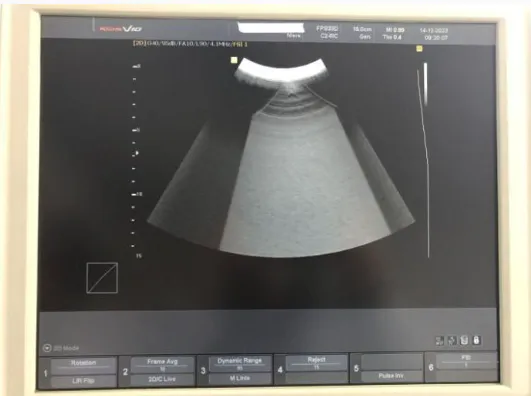This screenshot has height=396, width=531.
Task: Click the focal position arrow on the depth scale
Action: point(136,153)
